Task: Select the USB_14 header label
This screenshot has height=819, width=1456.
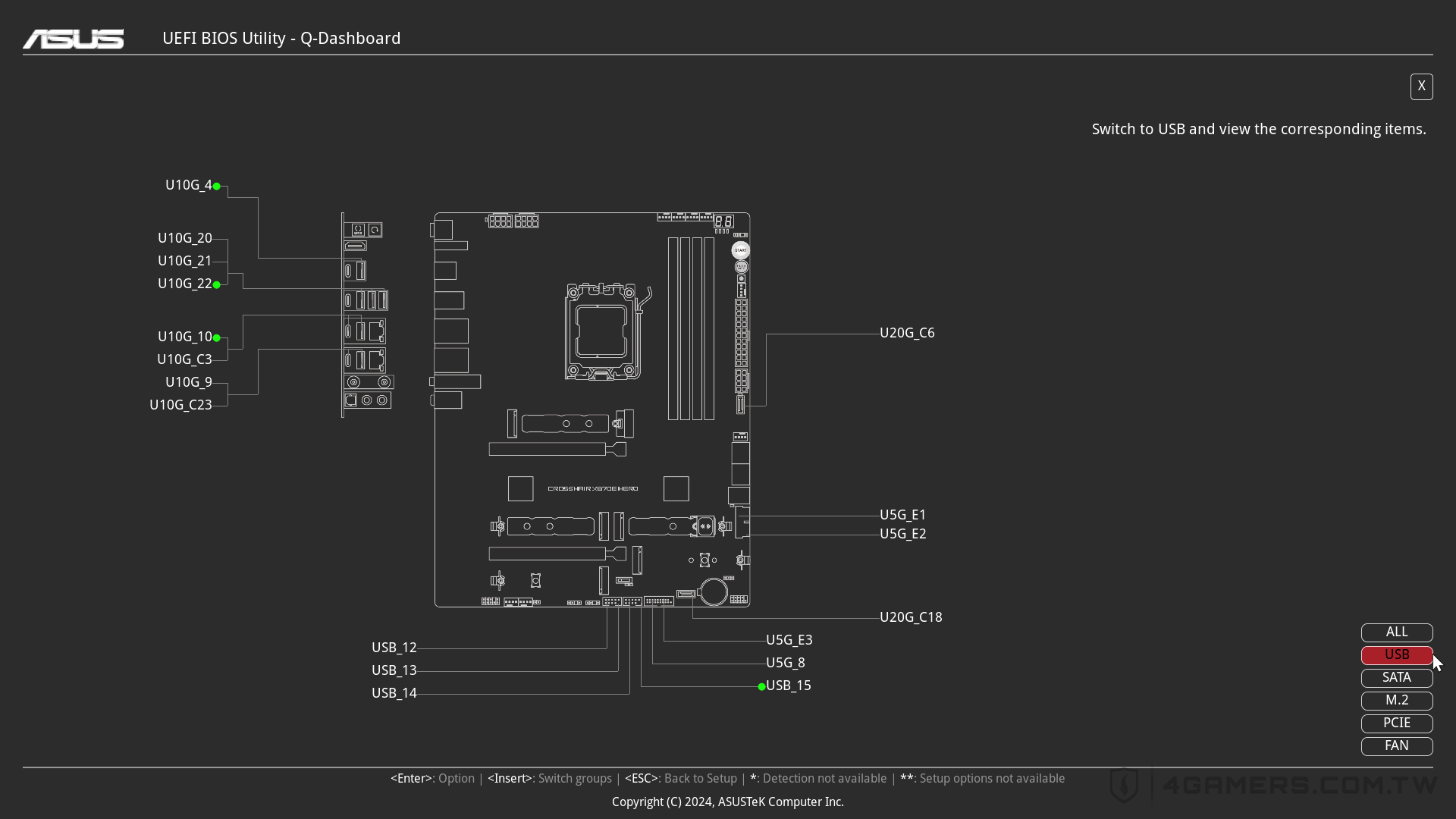Action: pos(394,693)
